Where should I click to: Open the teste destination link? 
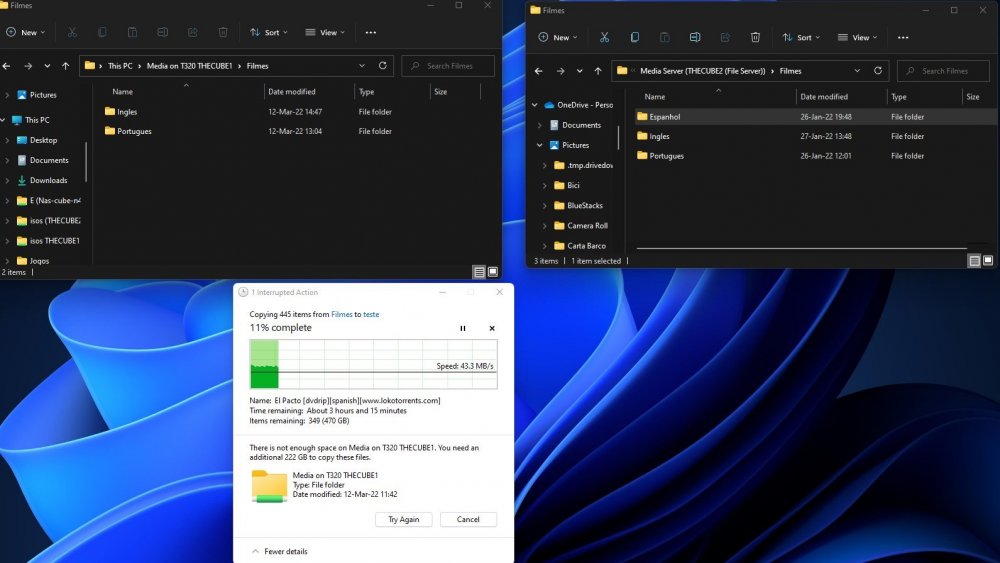[371, 314]
